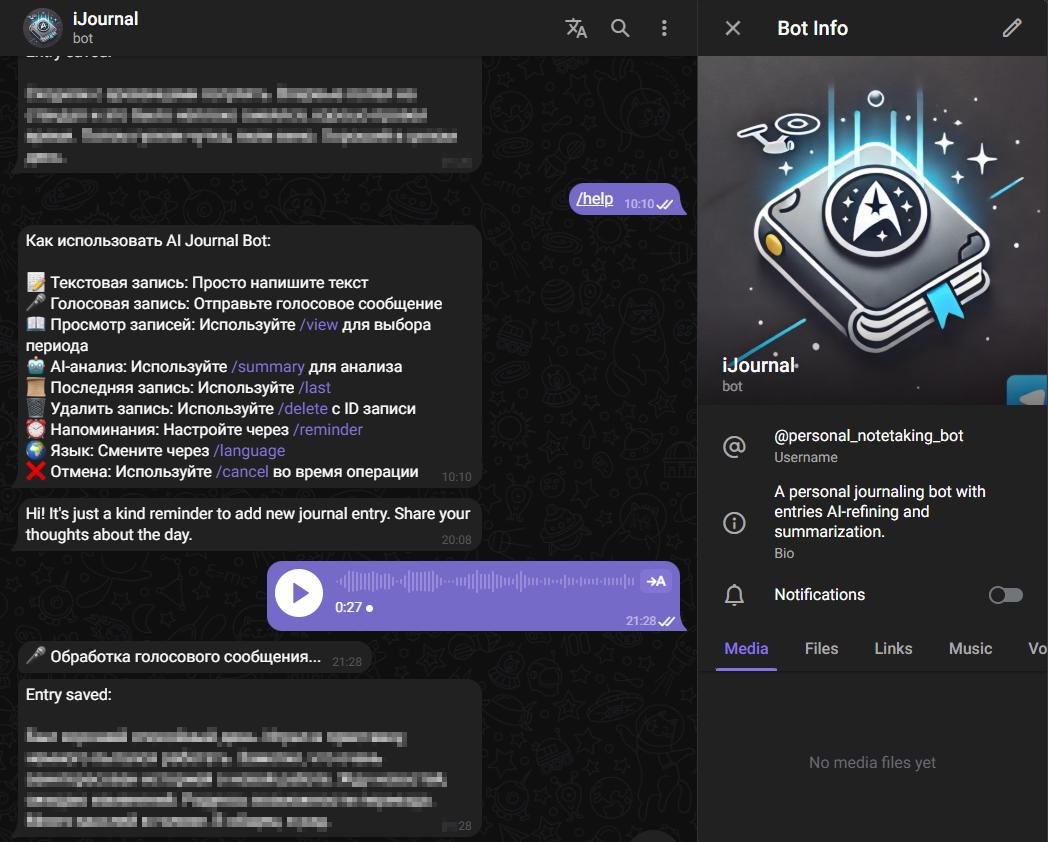This screenshot has width=1048, height=842.
Task: Click the /reminder command link
Action: click(327, 430)
